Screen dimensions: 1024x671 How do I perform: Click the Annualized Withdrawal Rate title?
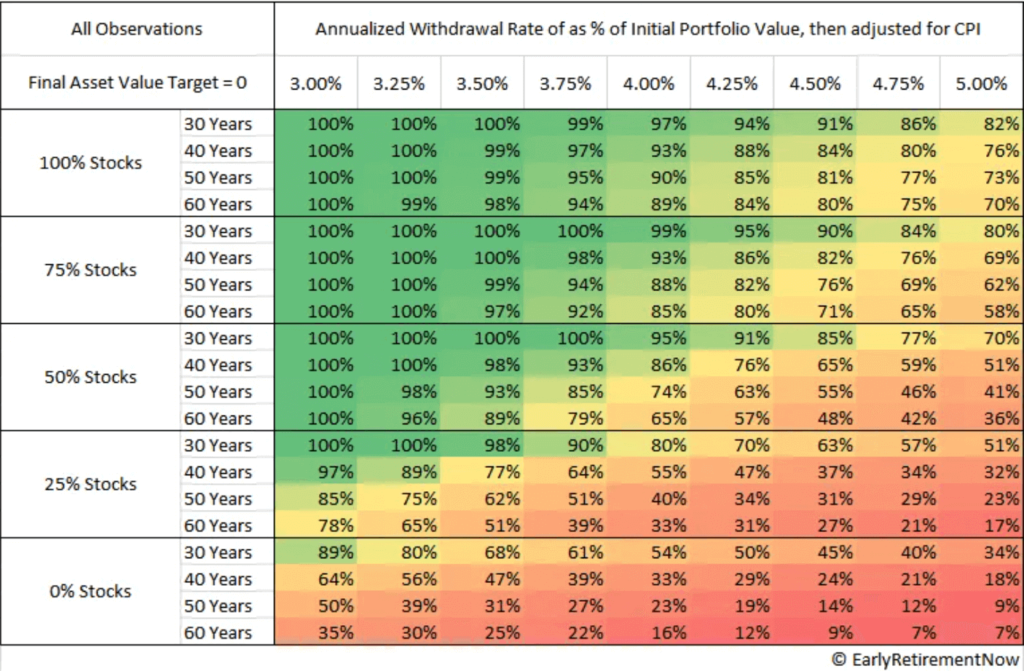coord(647,28)
